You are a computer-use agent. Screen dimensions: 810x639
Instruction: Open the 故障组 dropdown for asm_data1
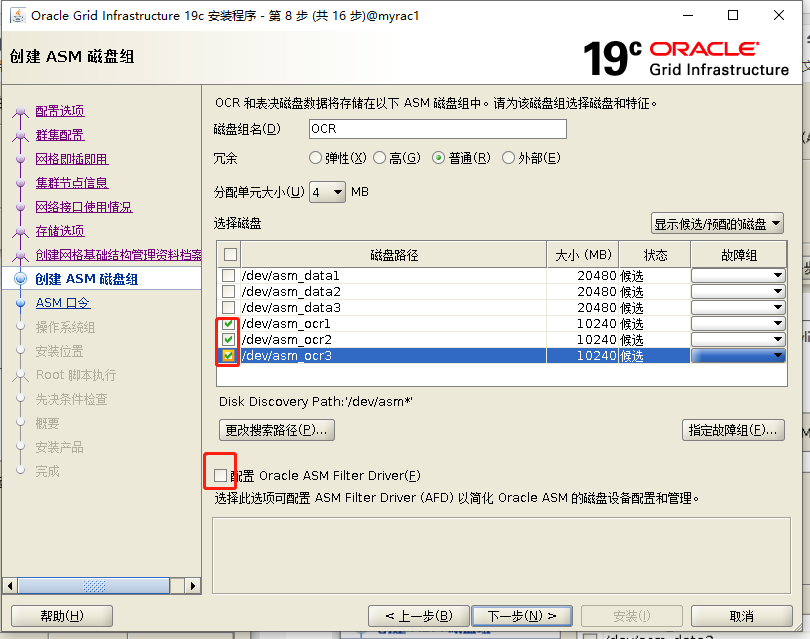[x=738, y=275]
